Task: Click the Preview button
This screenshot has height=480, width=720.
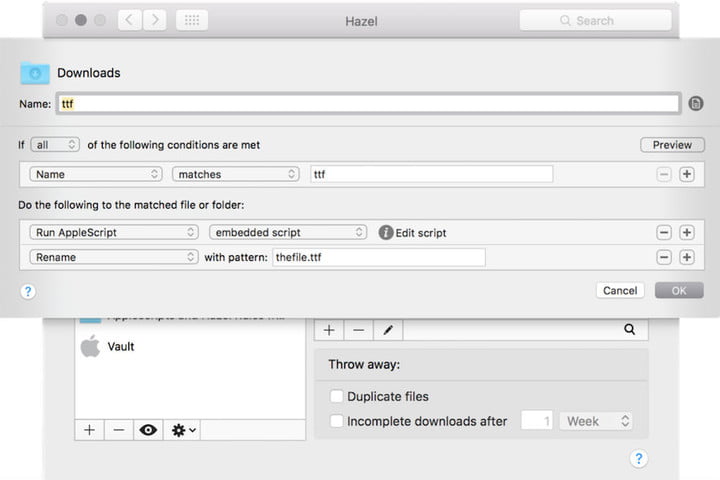Action: [672, 145]
